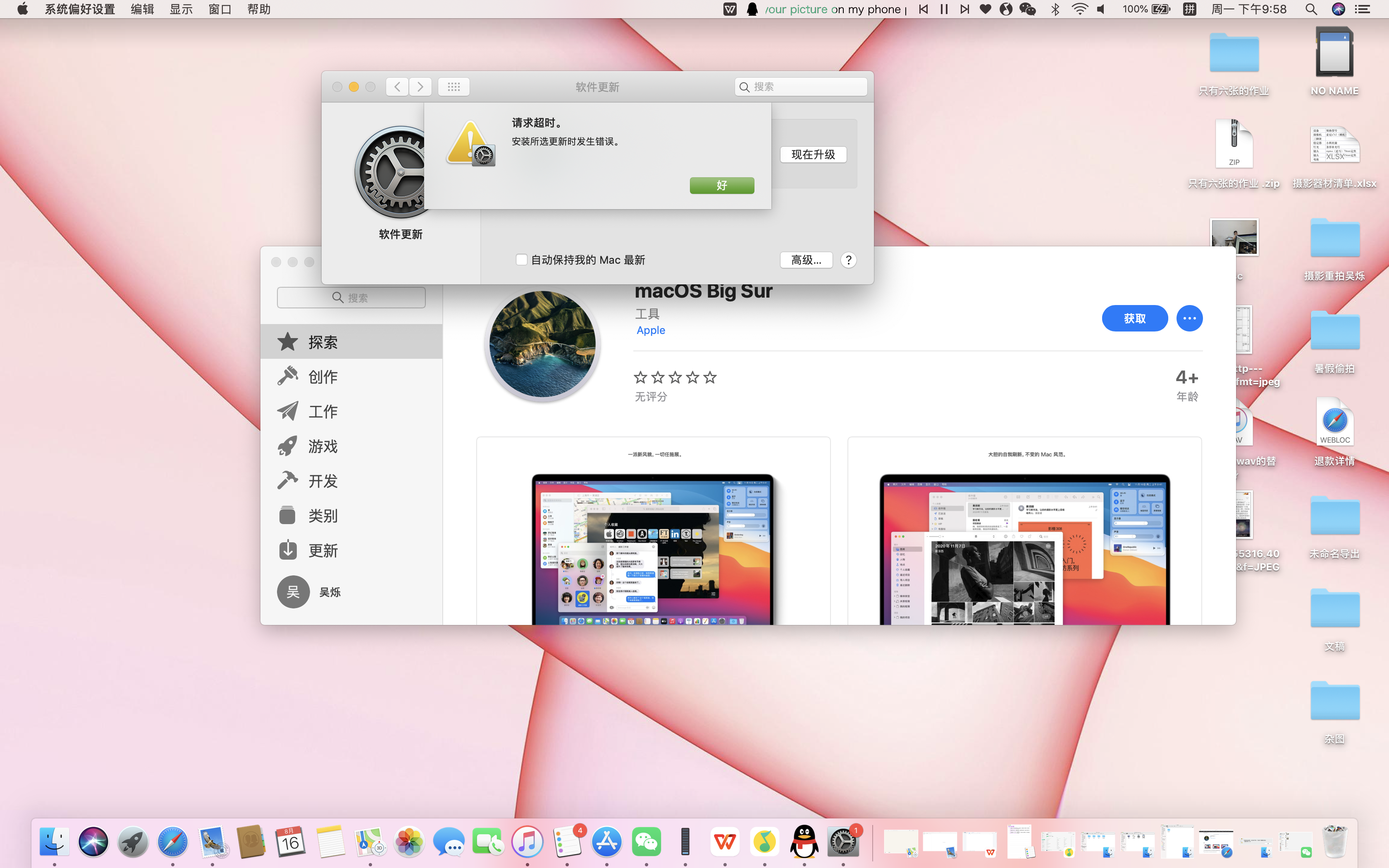Open the 类别 Categories section in sidebar
The width and height of the screenshot is (1389, 868).
point(322,515)
